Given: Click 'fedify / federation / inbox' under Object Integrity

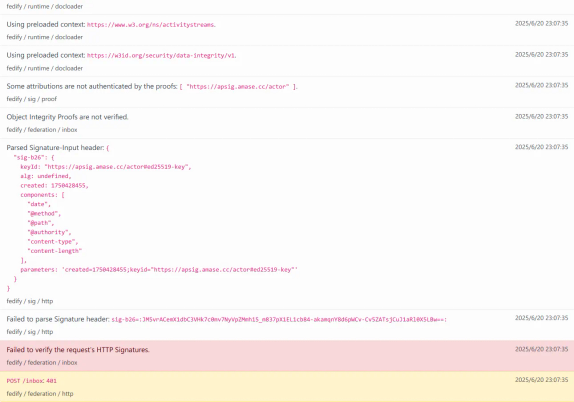Looking at the screenshot, I should point(42,130).
